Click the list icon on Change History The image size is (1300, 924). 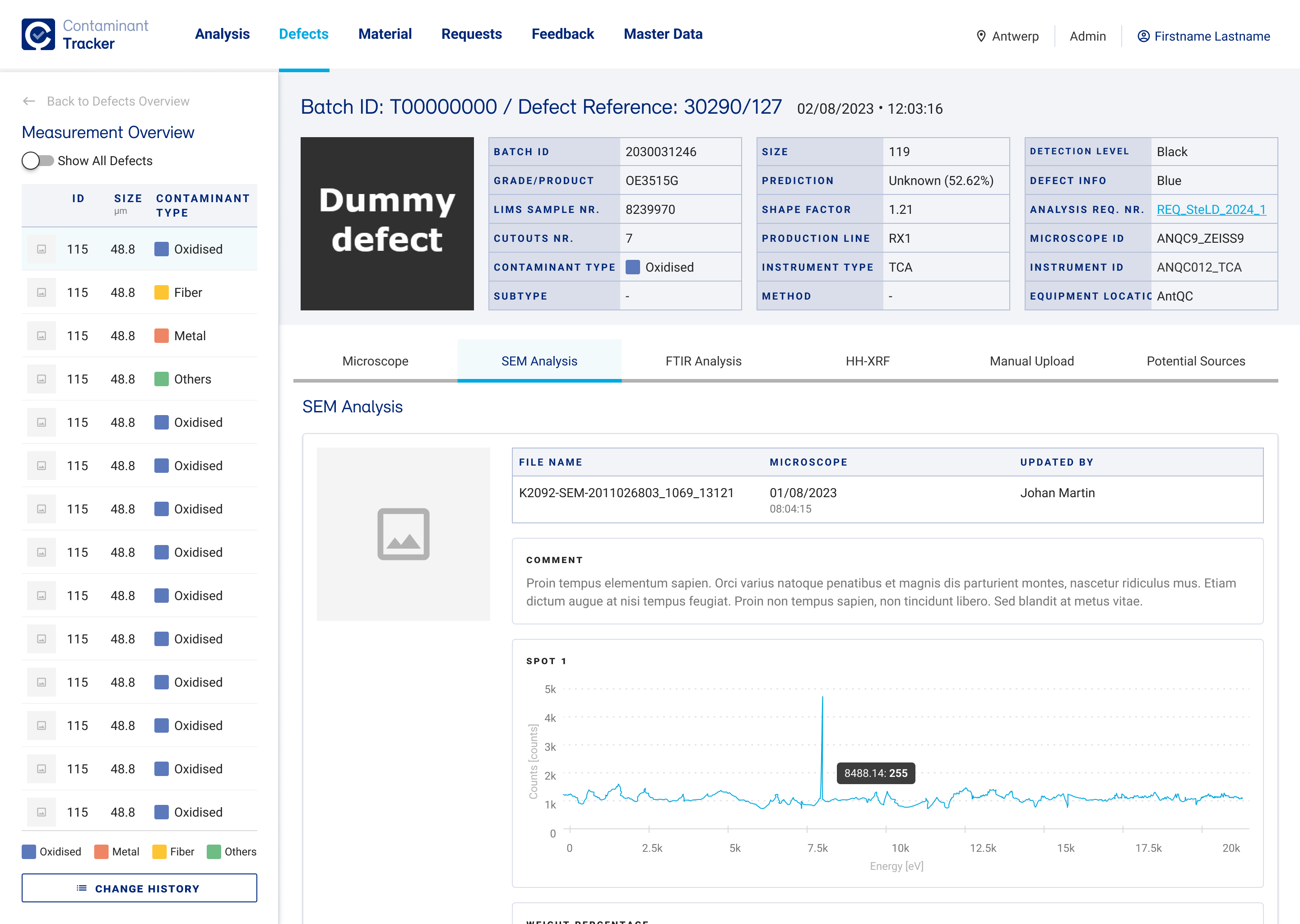point(82,888)
